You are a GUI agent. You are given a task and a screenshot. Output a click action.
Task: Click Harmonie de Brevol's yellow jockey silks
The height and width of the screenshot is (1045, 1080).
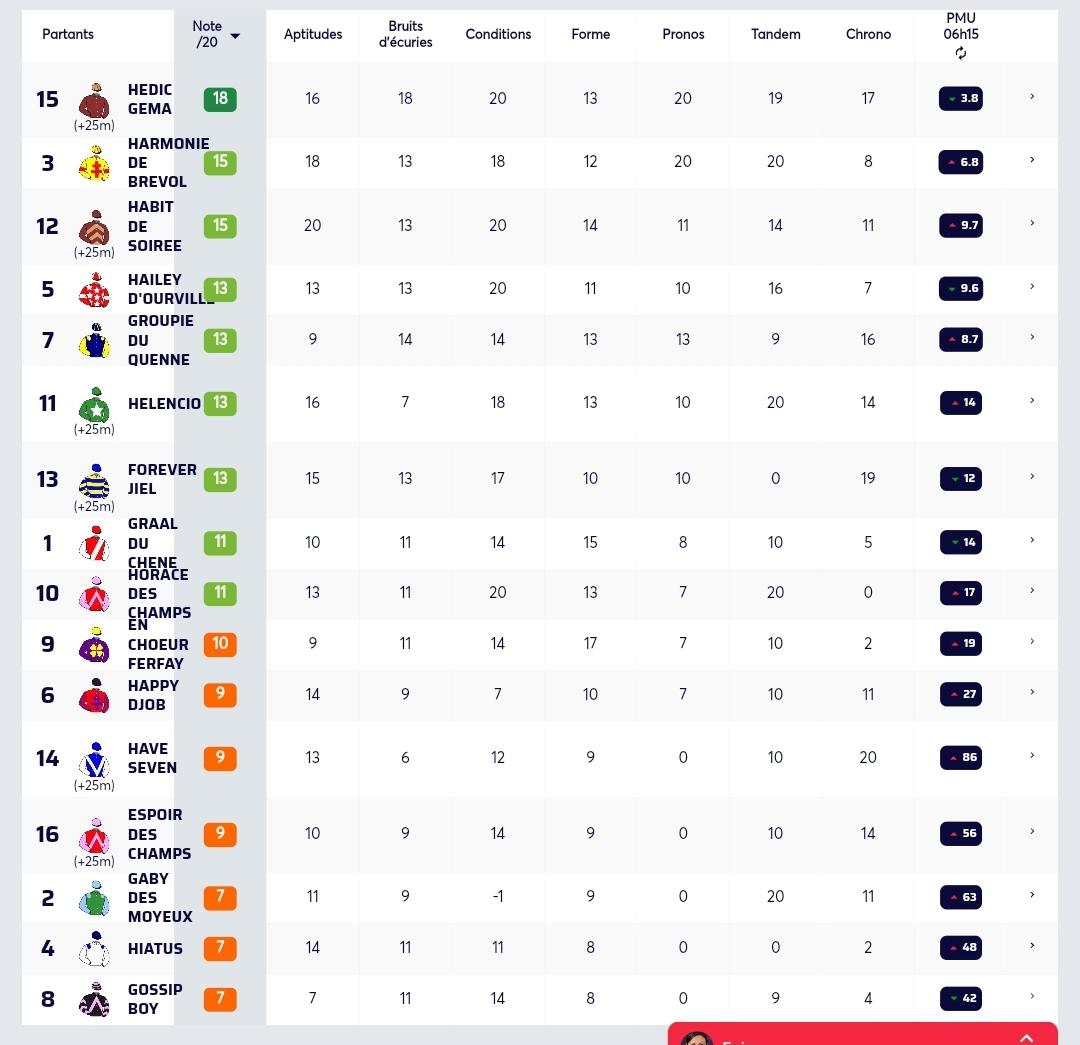coord(94,163)
